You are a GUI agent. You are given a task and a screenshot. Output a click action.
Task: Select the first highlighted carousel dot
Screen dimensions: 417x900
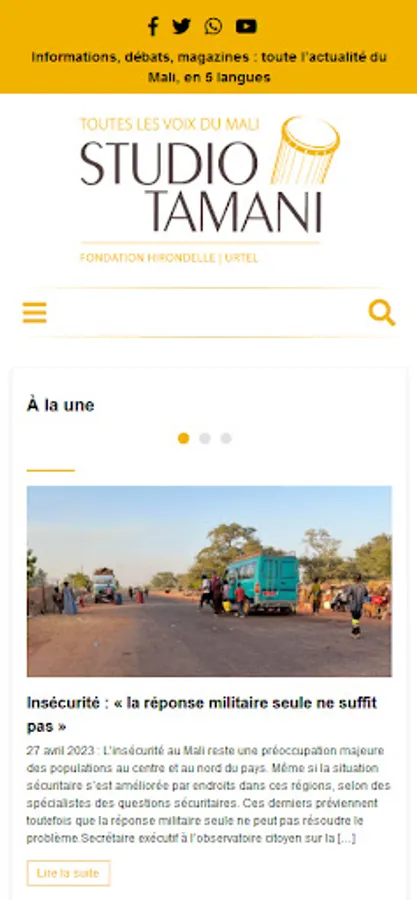tap(184, 439)
